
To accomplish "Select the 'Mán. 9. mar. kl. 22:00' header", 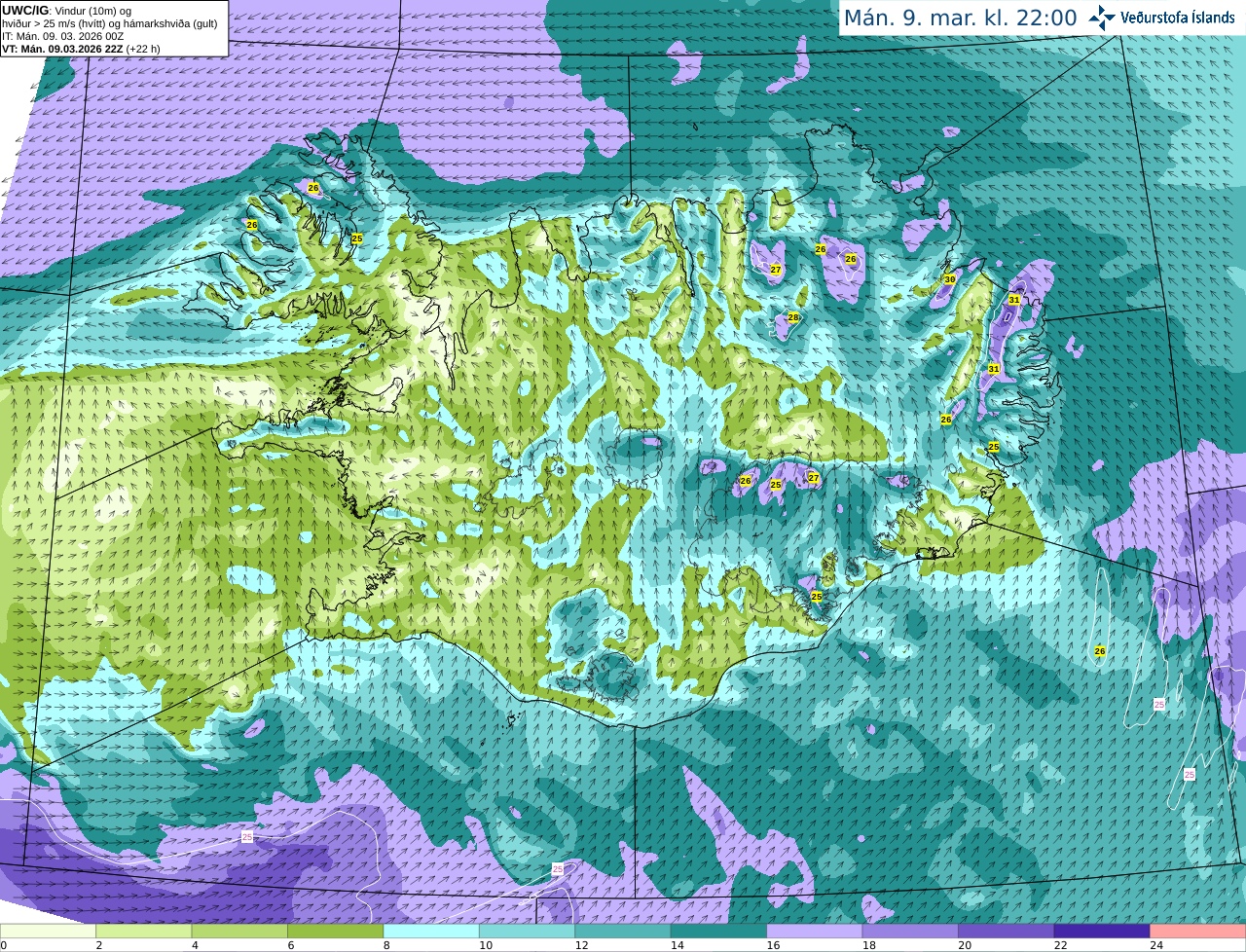I will [960, 18].
